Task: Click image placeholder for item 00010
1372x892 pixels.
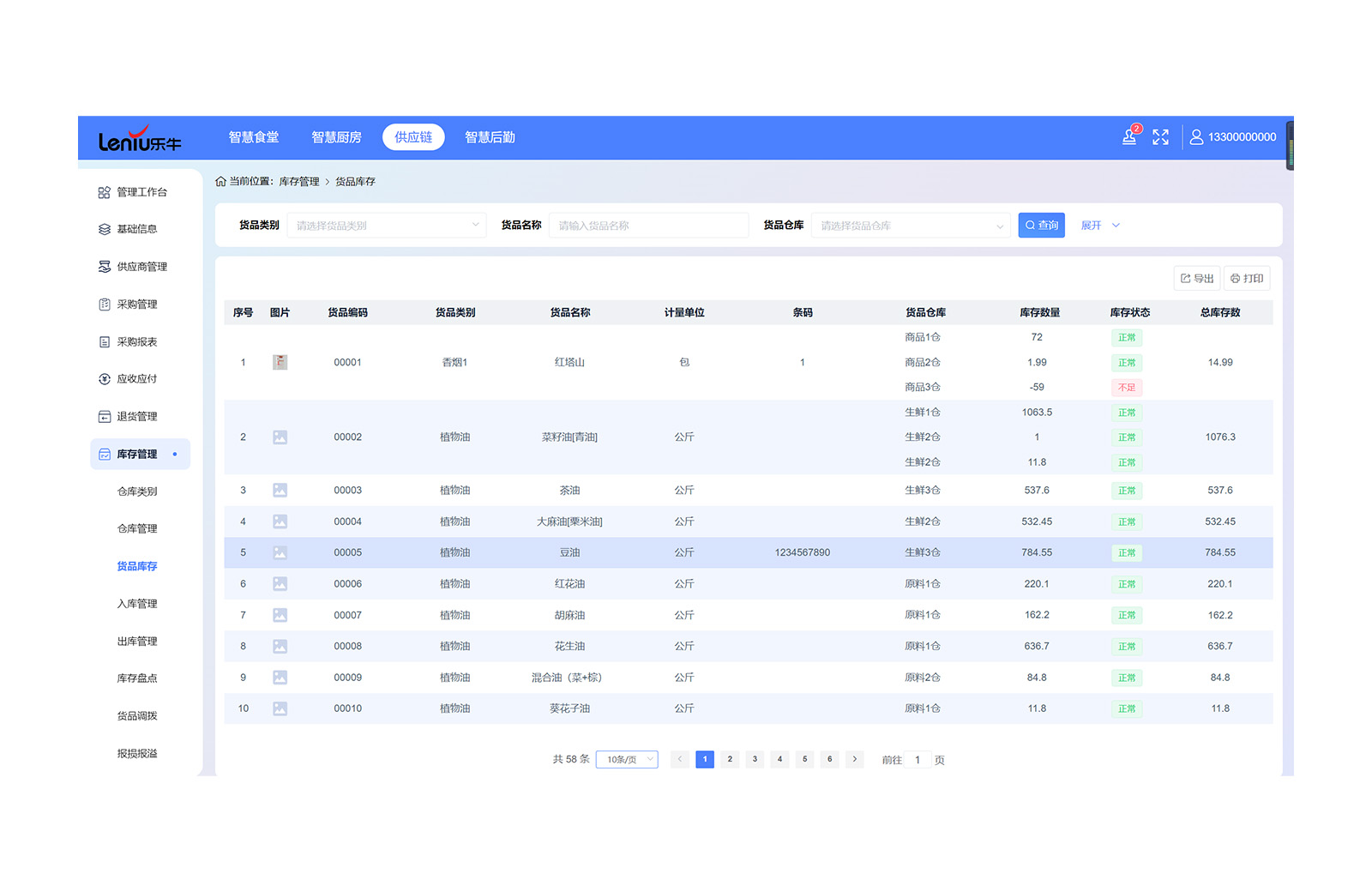Action: coord(280,708)
